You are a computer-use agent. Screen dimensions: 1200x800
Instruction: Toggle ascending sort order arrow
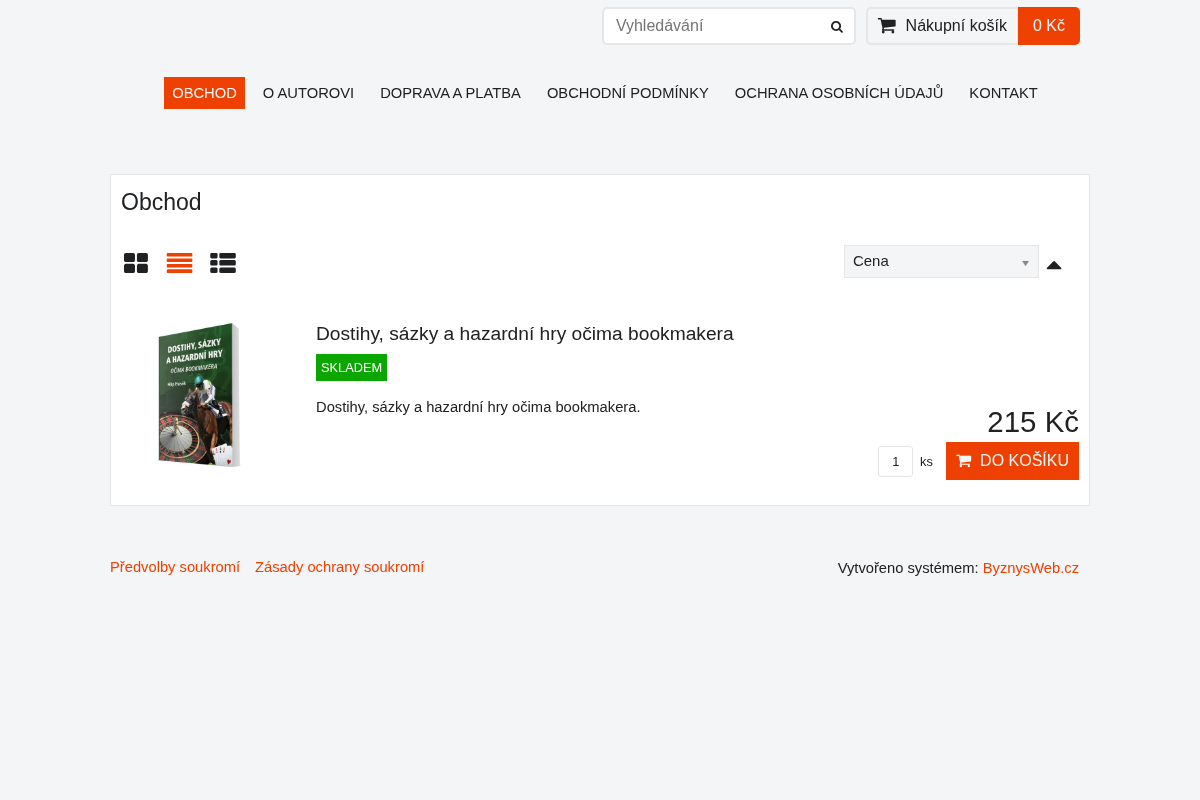point(1054,264)
